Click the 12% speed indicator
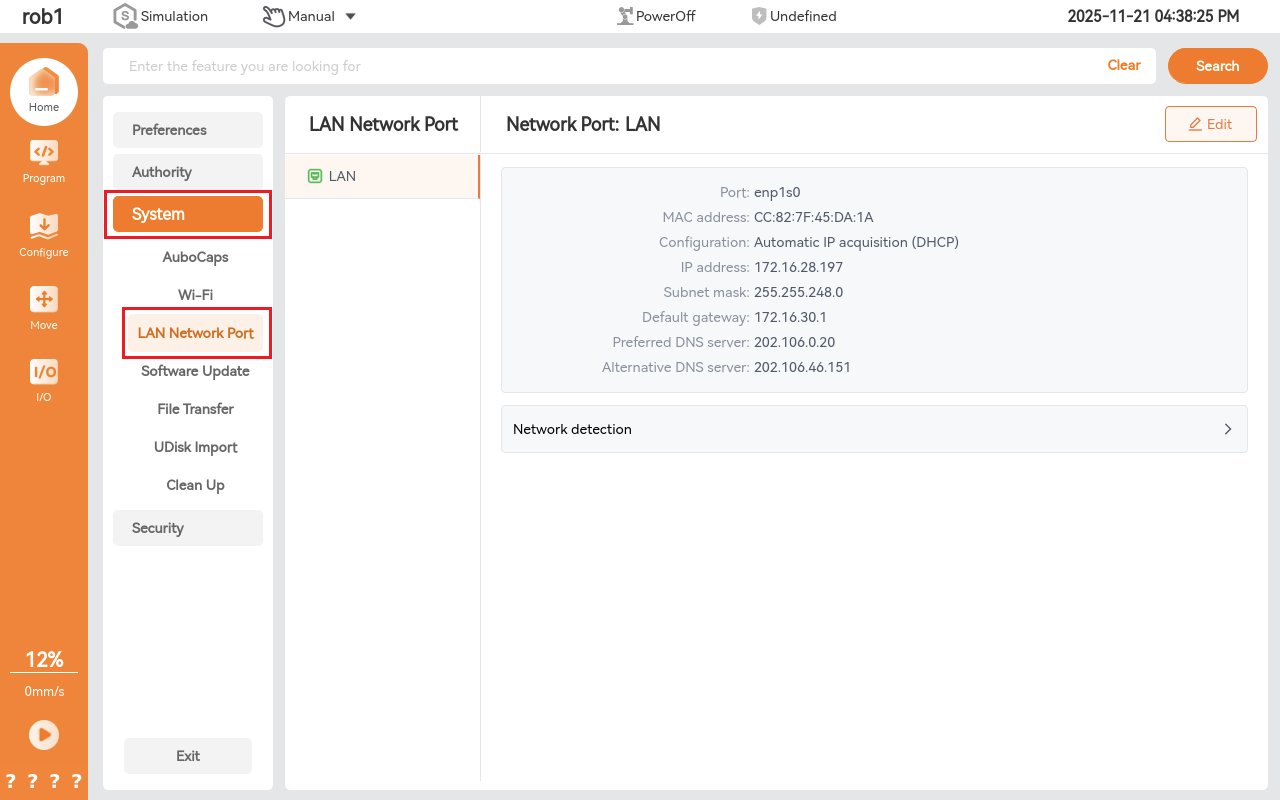This screenshot has height=800, width=1280. 44,660
